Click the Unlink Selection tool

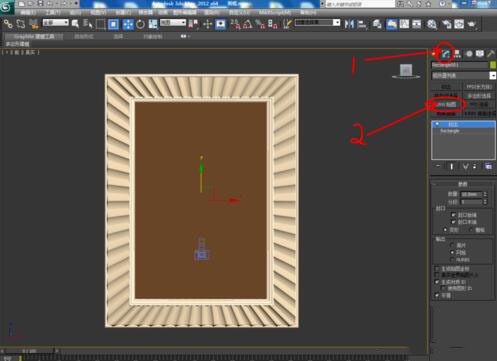point(21,24)
